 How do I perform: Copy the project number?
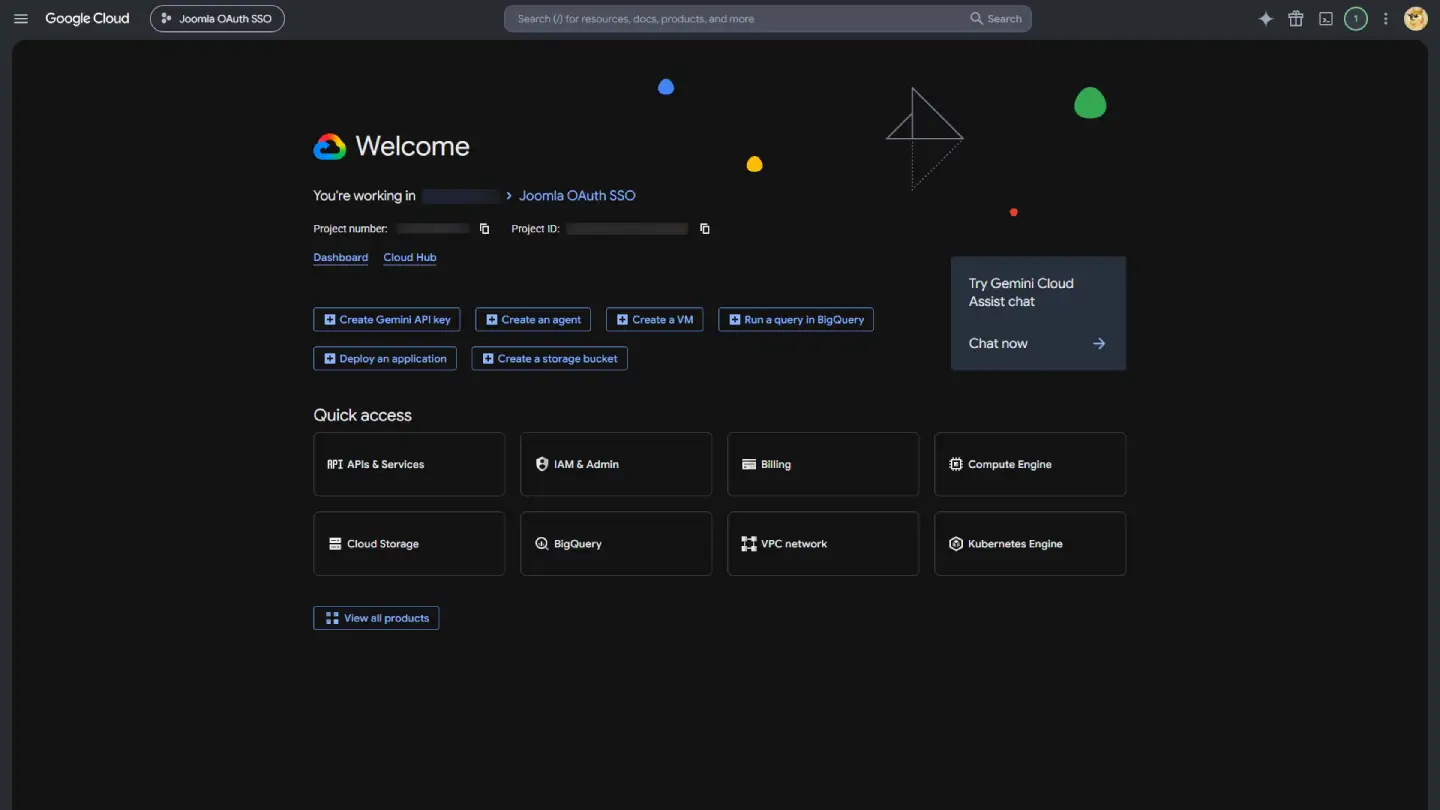[485, 229]
